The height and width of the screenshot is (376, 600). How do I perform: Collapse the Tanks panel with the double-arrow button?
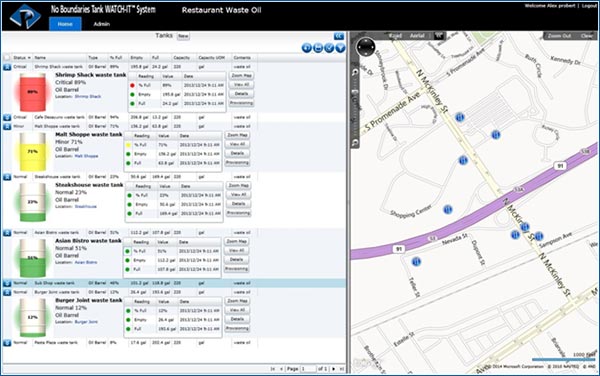pyautogui.click(x=339, y=36)
